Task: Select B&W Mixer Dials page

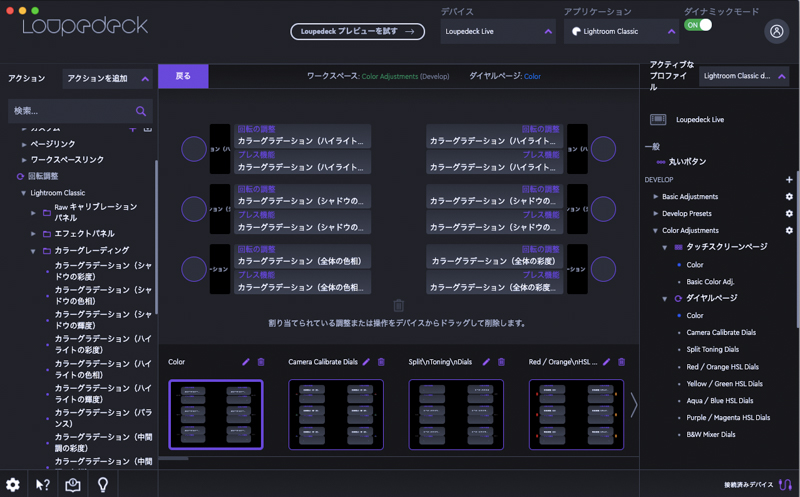Action: [x=711, y=435]
